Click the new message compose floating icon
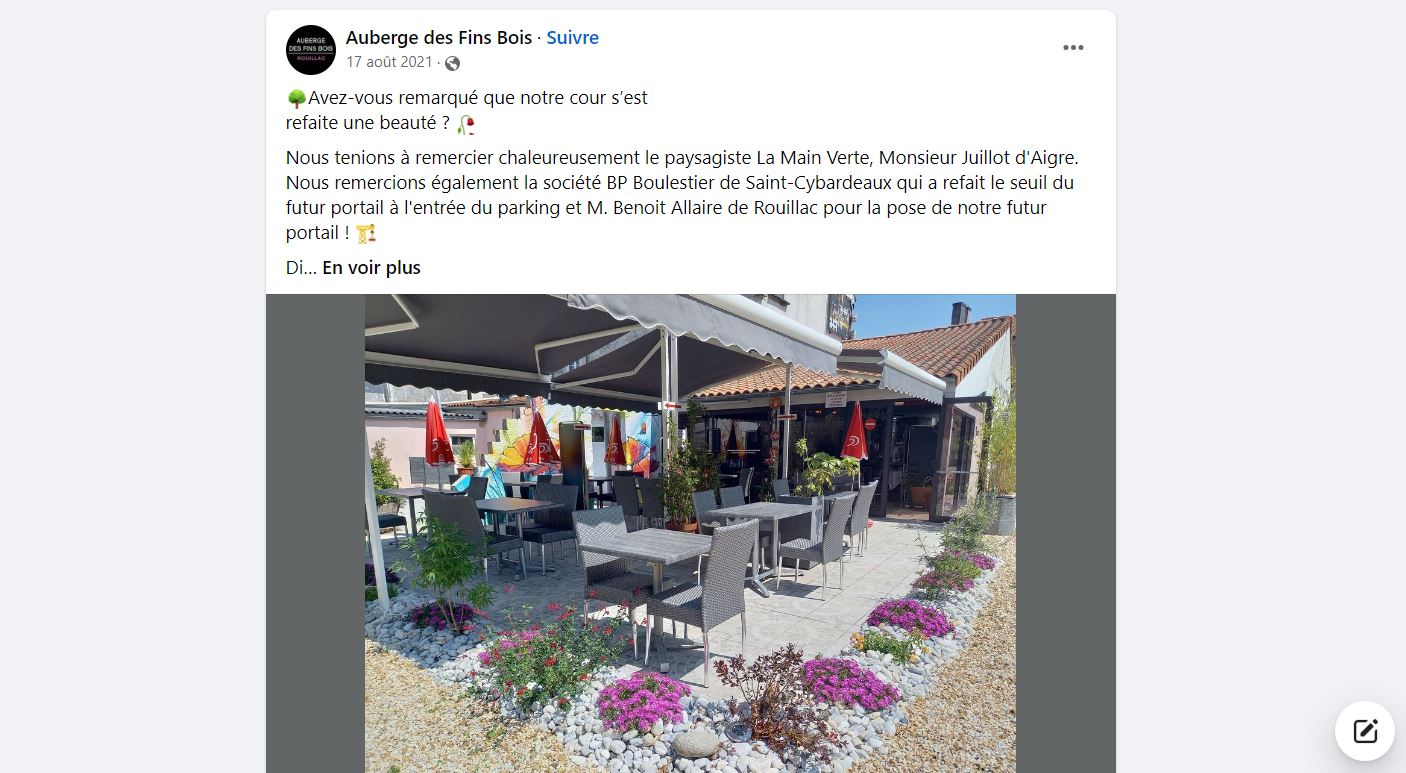Viewport: 1406px width, 773px height. tap(1365, 731)
